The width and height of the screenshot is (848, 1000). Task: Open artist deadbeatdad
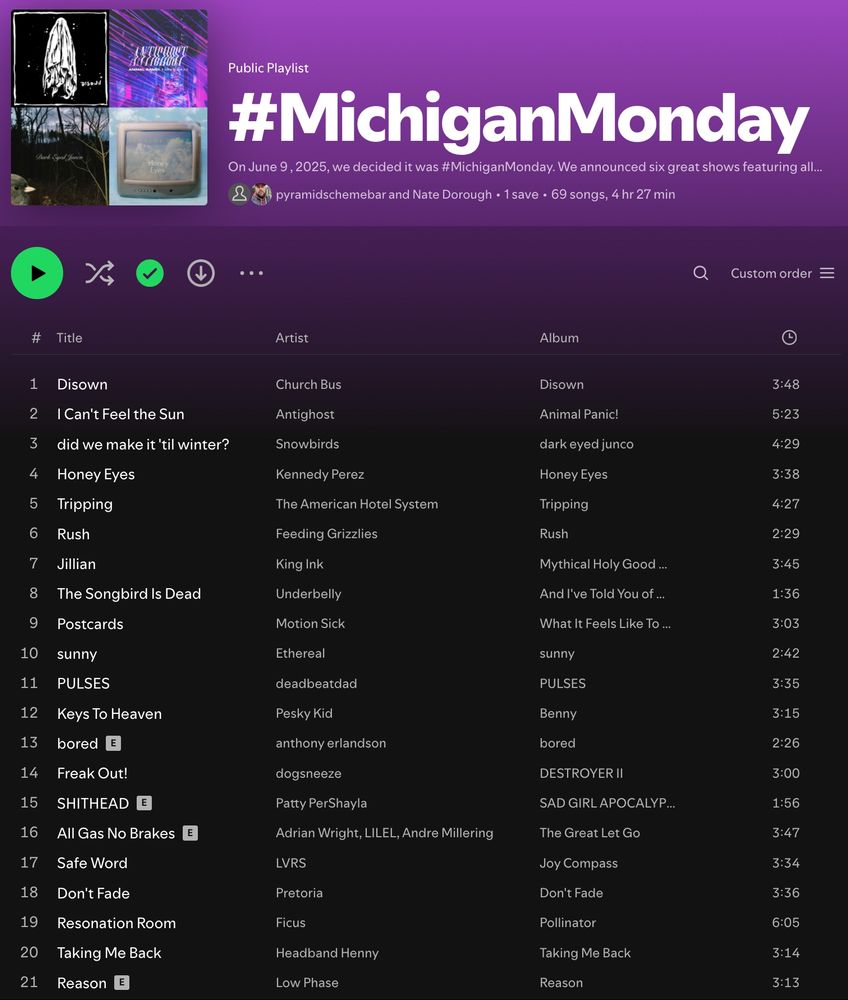[316, 684]
